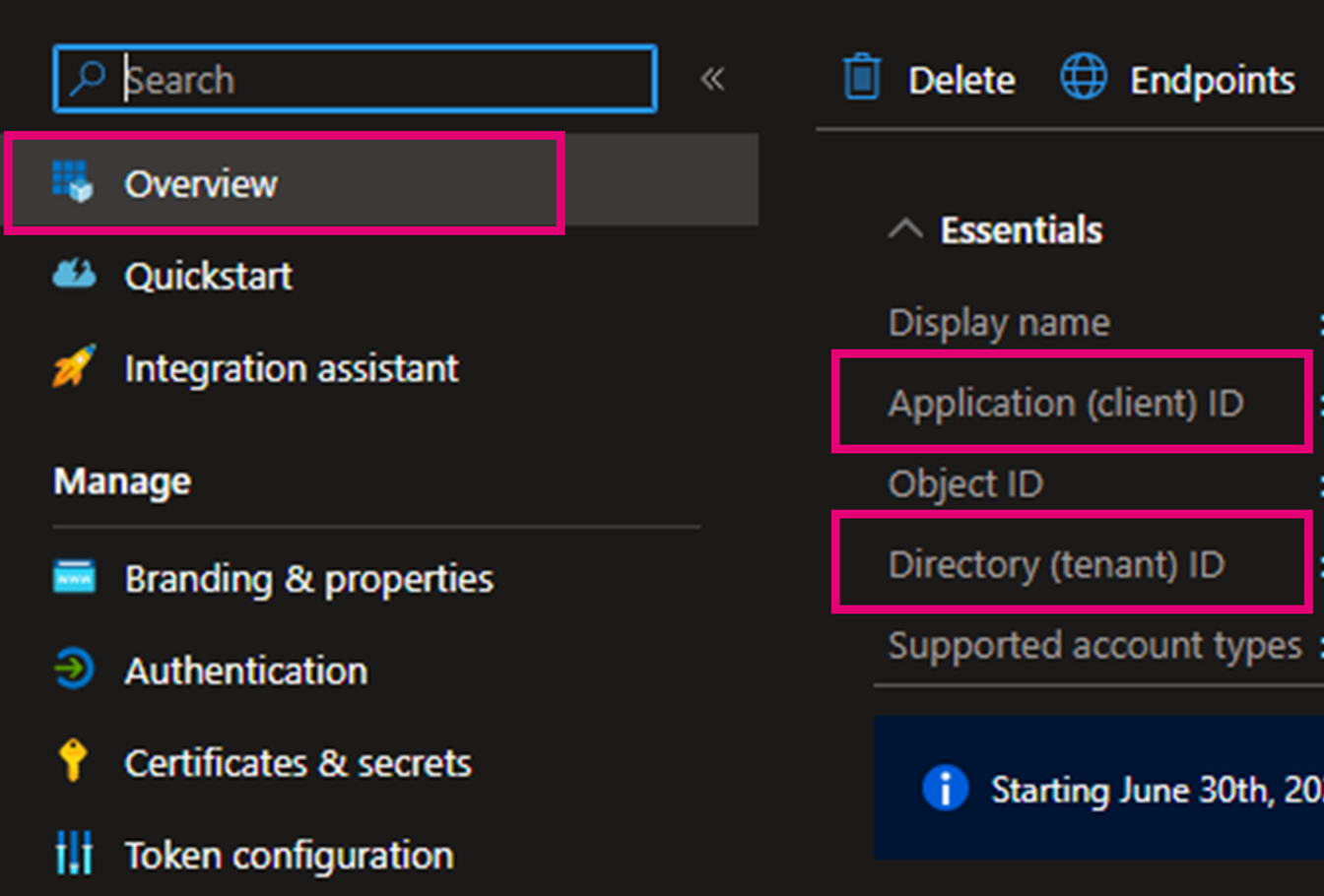Open Endpoints from the top toolbar
The image size is (1324, 896).
(1212, 81)
